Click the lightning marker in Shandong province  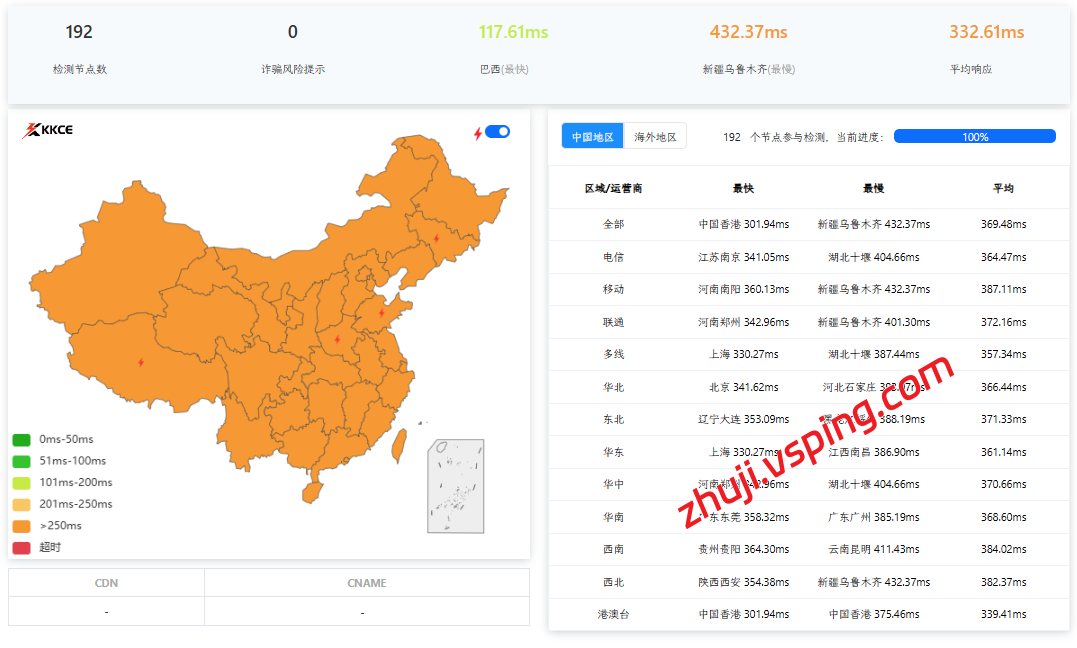point(381,313)
